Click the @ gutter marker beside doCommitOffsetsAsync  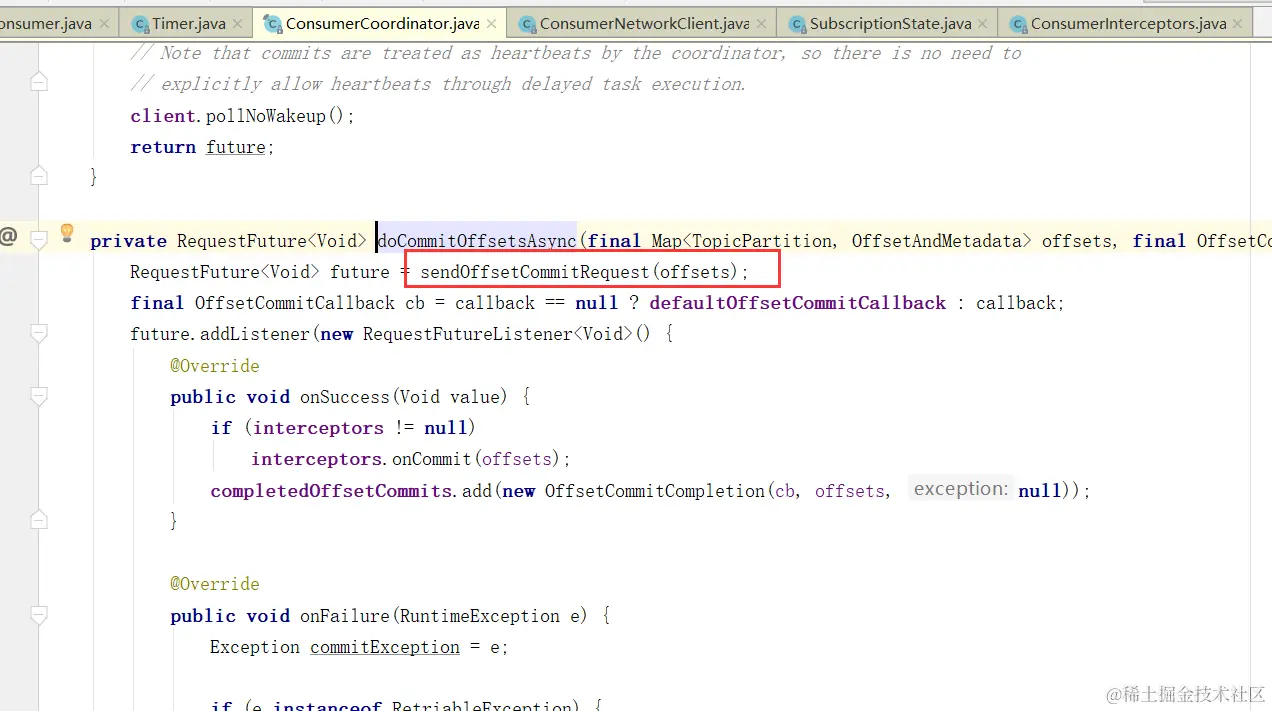(9, 236)
